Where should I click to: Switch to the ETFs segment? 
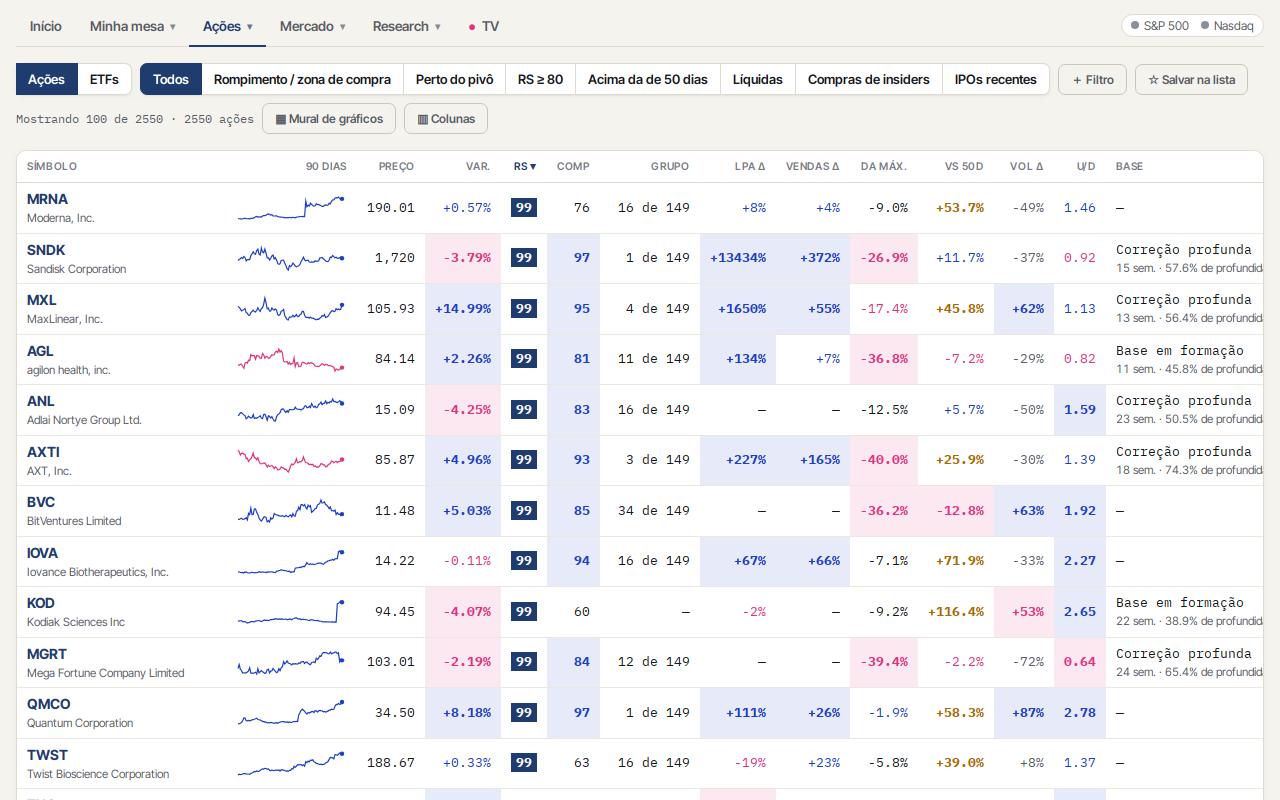tap(104, 80)
